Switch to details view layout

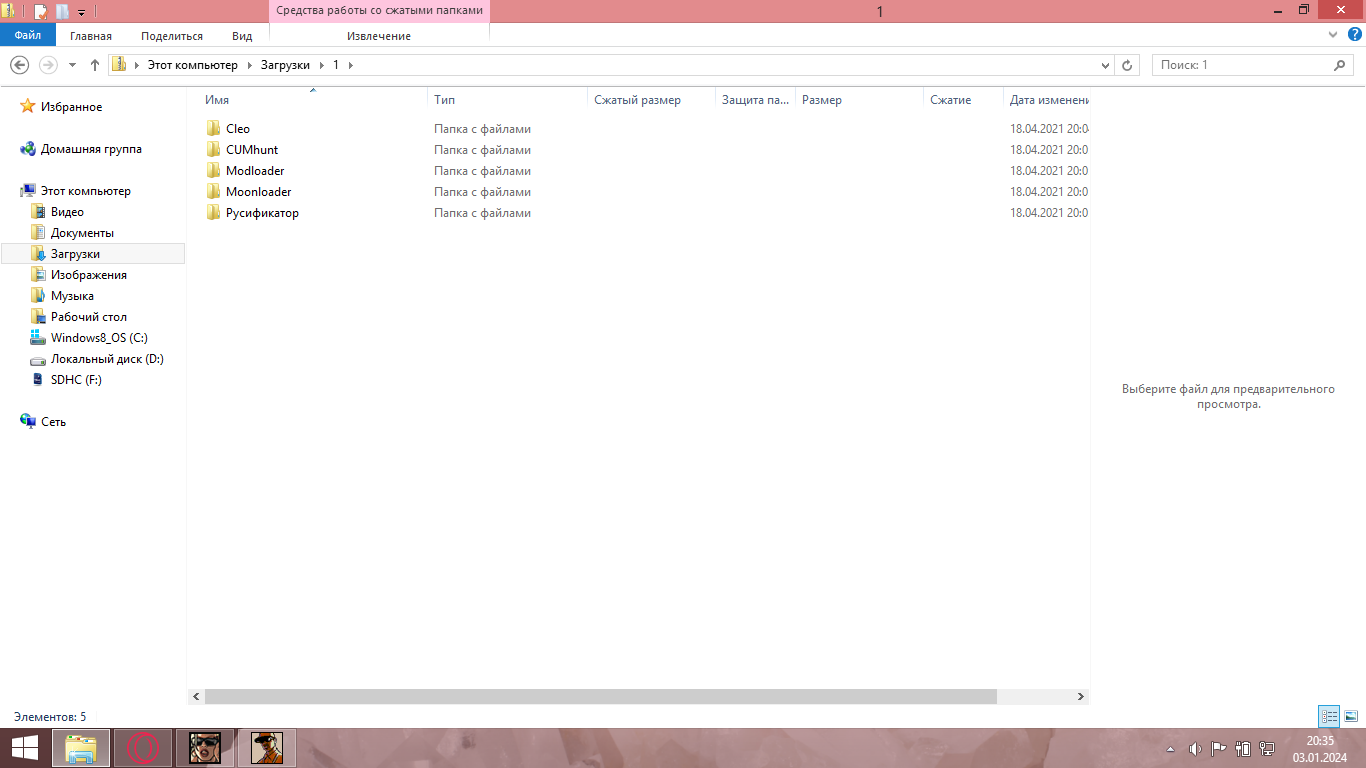click(1329, 716)
